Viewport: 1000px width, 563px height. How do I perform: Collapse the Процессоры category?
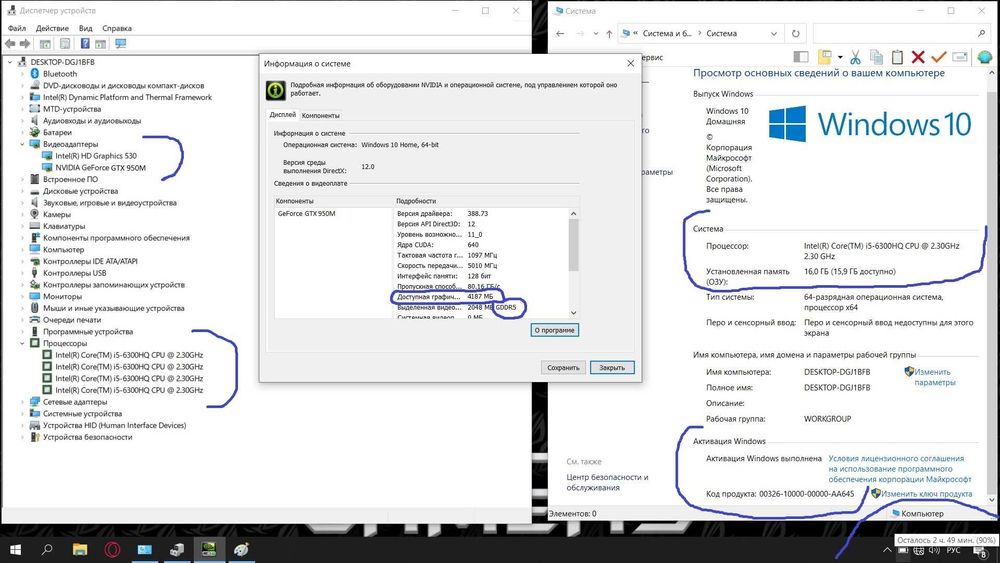[x=22, y=344]
